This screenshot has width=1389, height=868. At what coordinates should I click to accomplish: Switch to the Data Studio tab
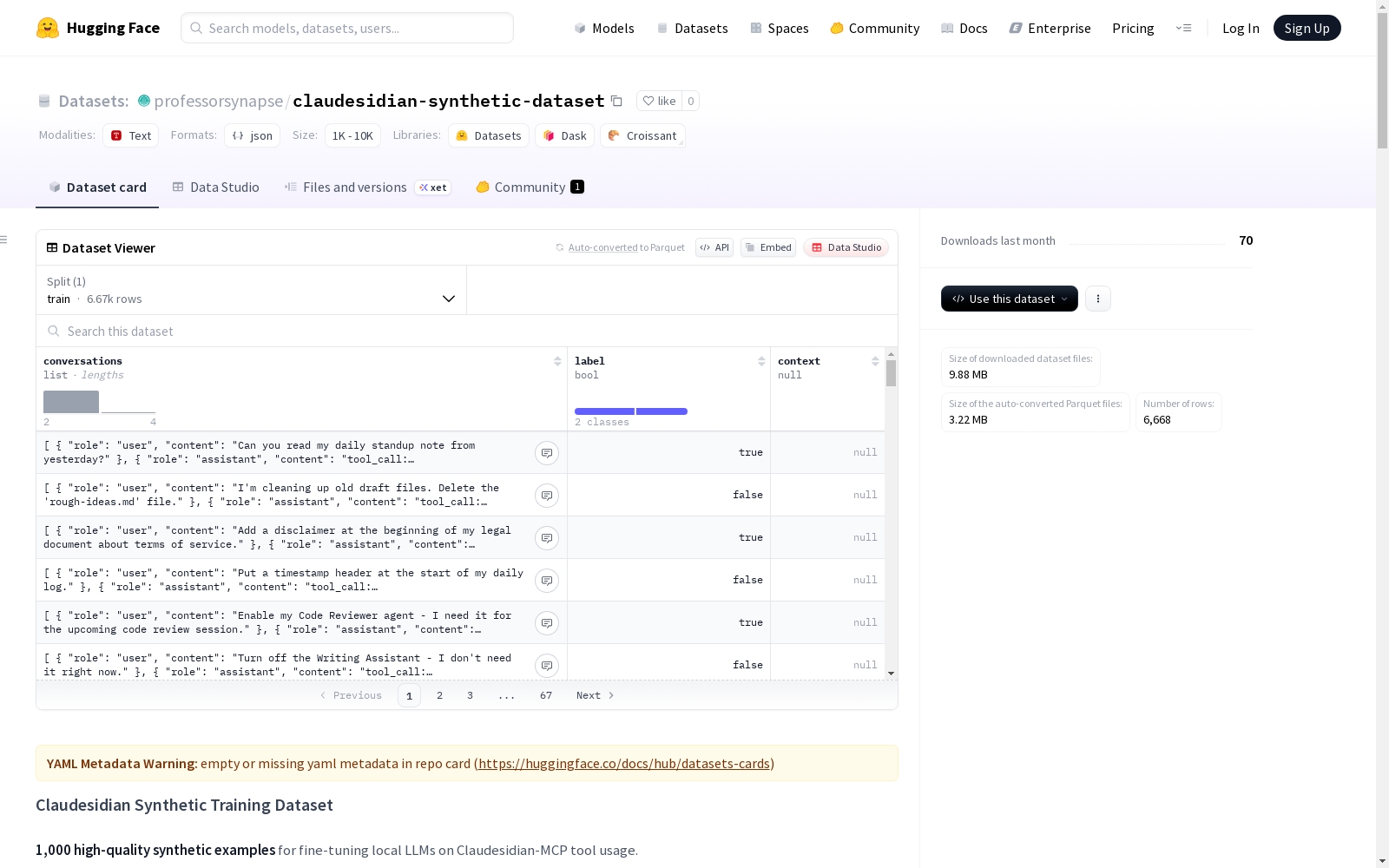(x=215, y=187)
